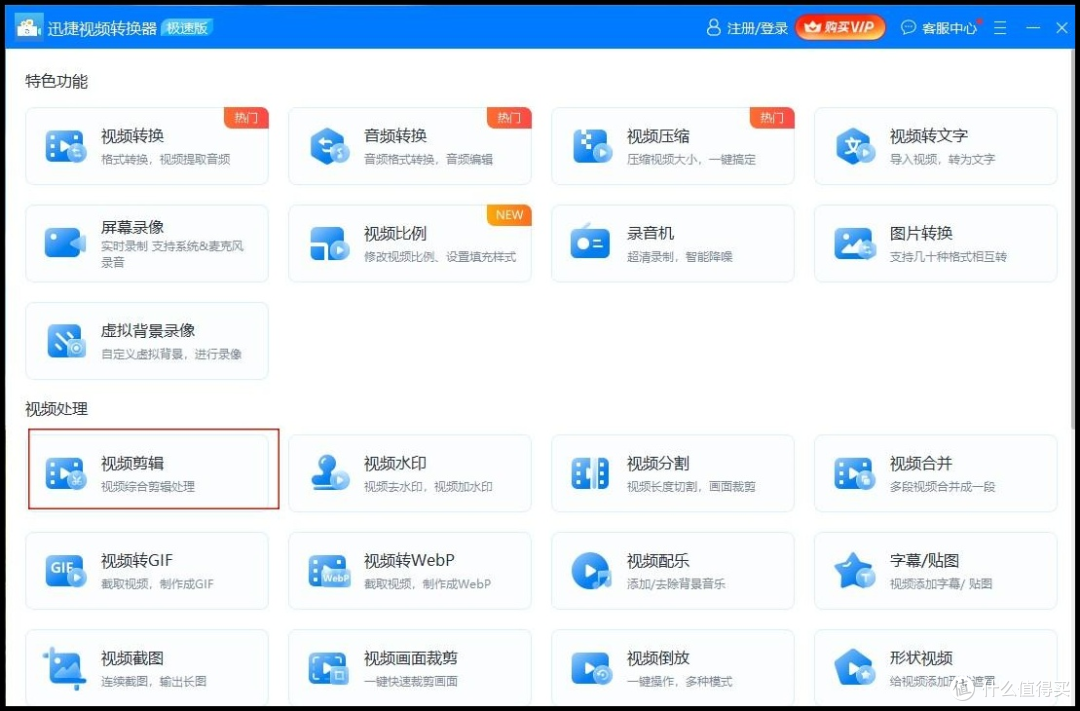Click the 录音机 radio icon

click(x=590, y=242)
